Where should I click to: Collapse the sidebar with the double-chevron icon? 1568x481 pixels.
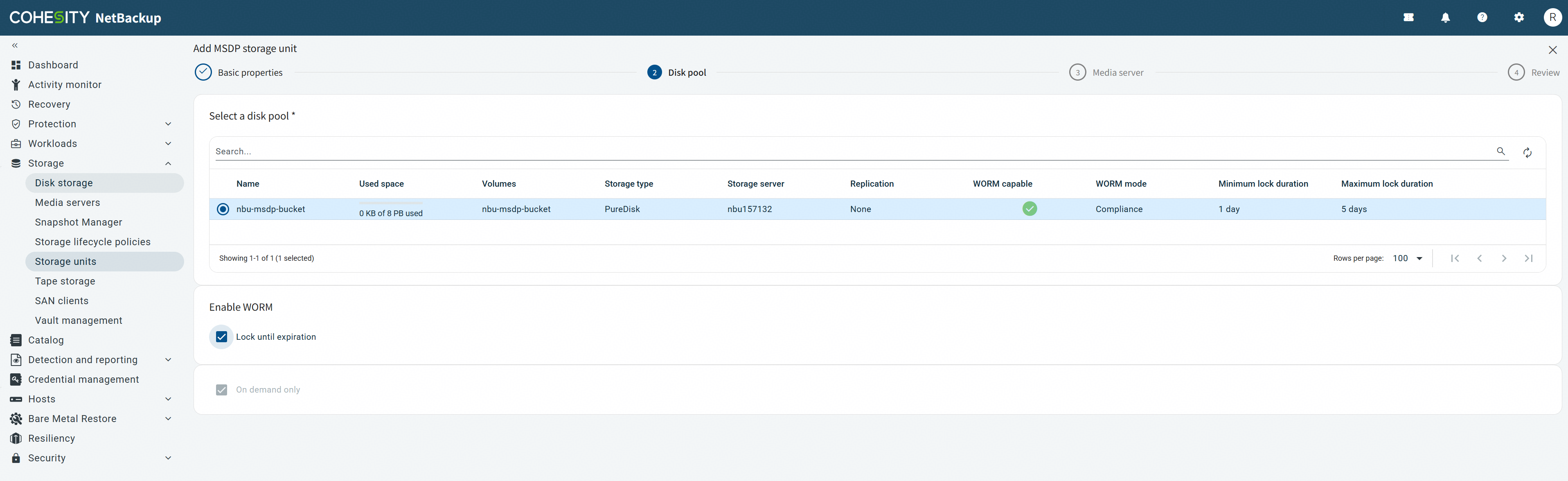(x=15, y=46)
